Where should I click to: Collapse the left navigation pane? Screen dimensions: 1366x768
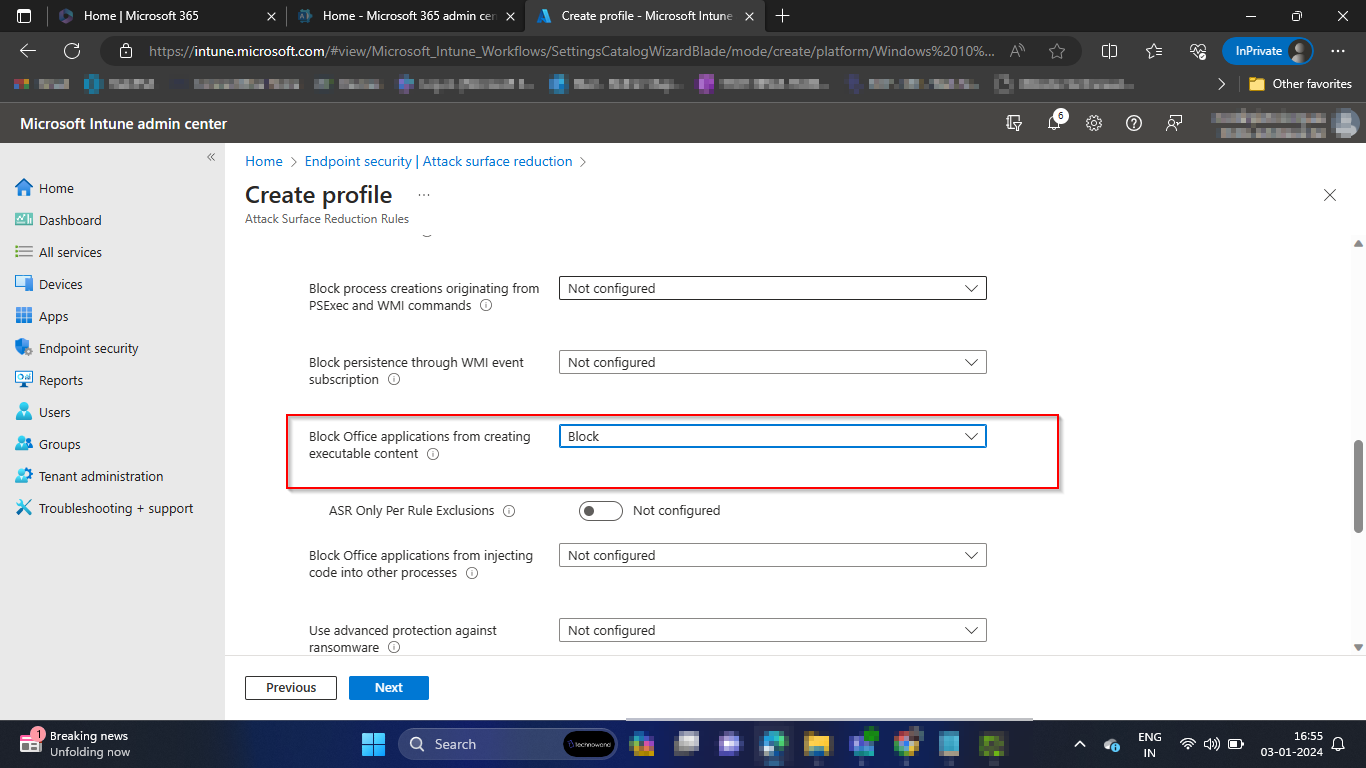pos(211,158)
